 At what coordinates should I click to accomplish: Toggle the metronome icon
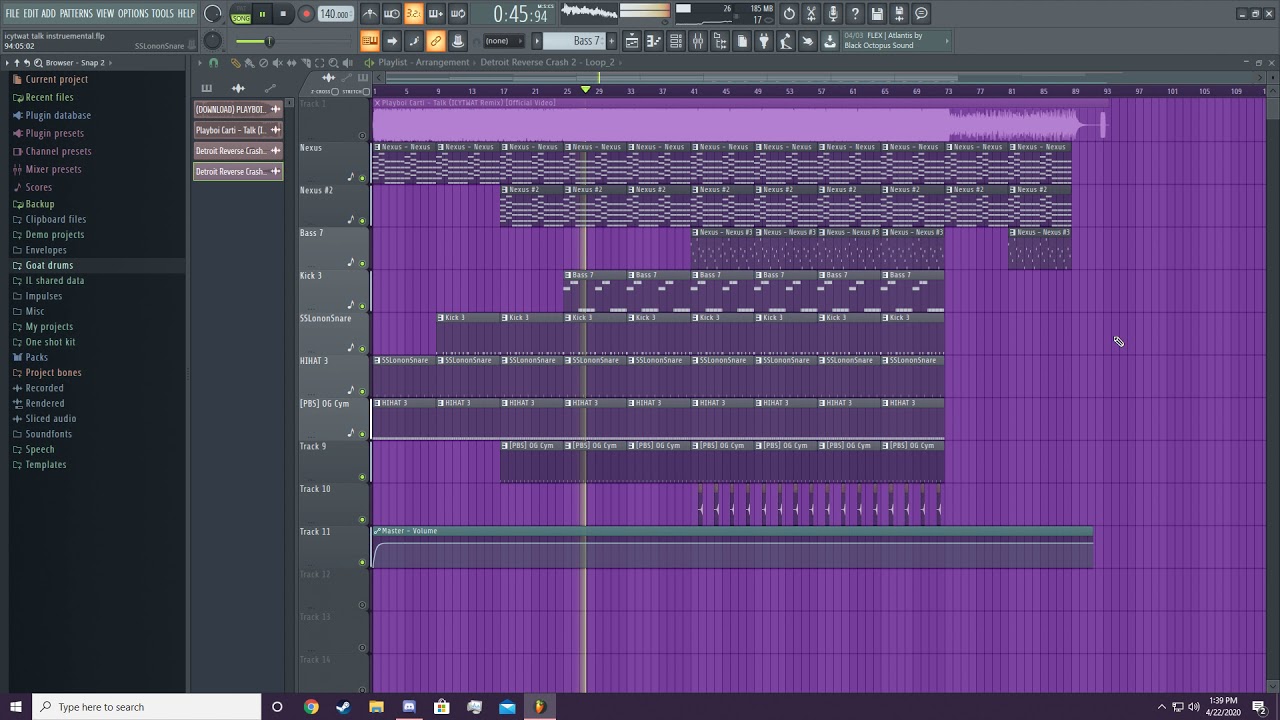click(370, 14)
